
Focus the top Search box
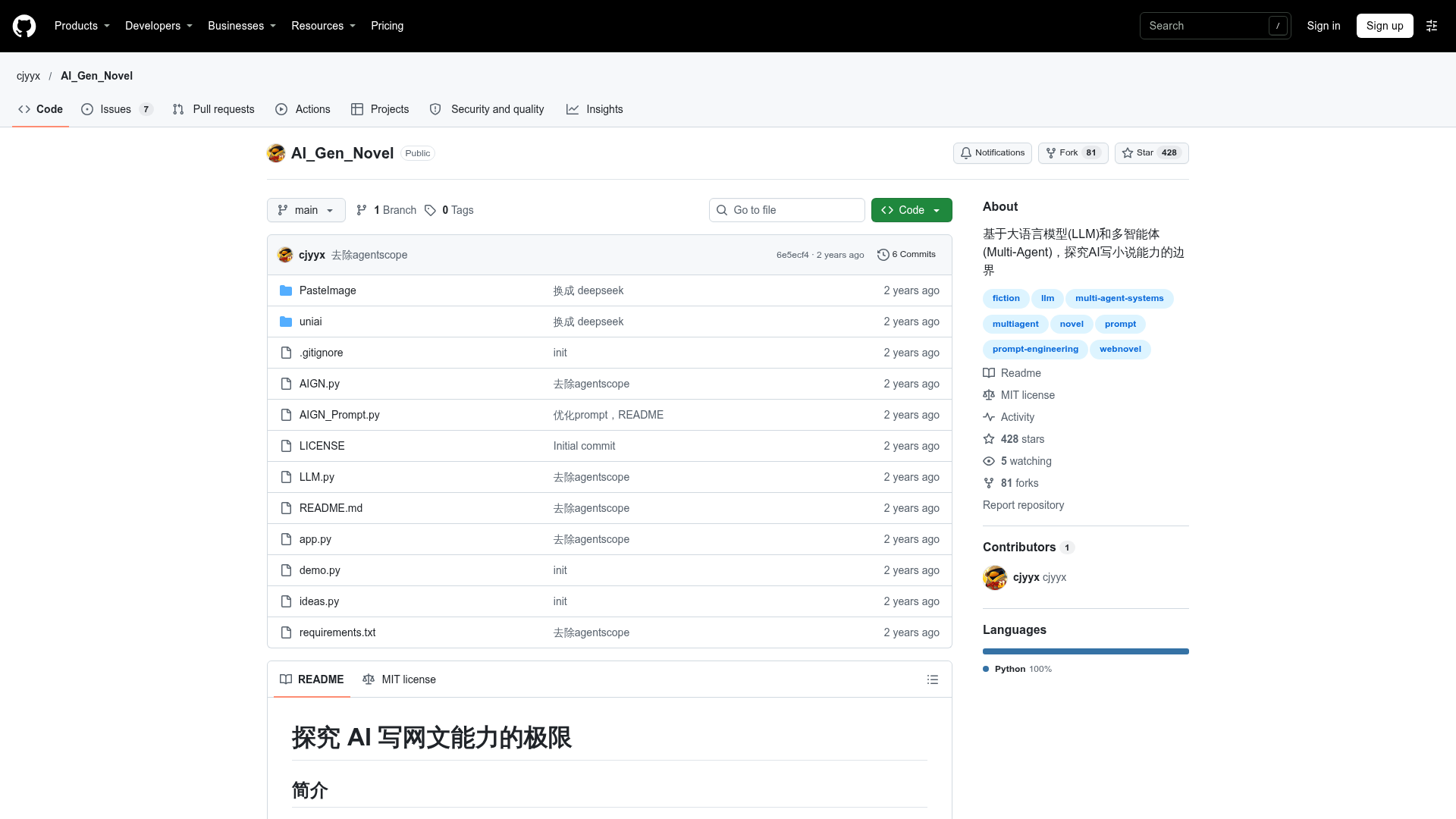point(1215,26)
